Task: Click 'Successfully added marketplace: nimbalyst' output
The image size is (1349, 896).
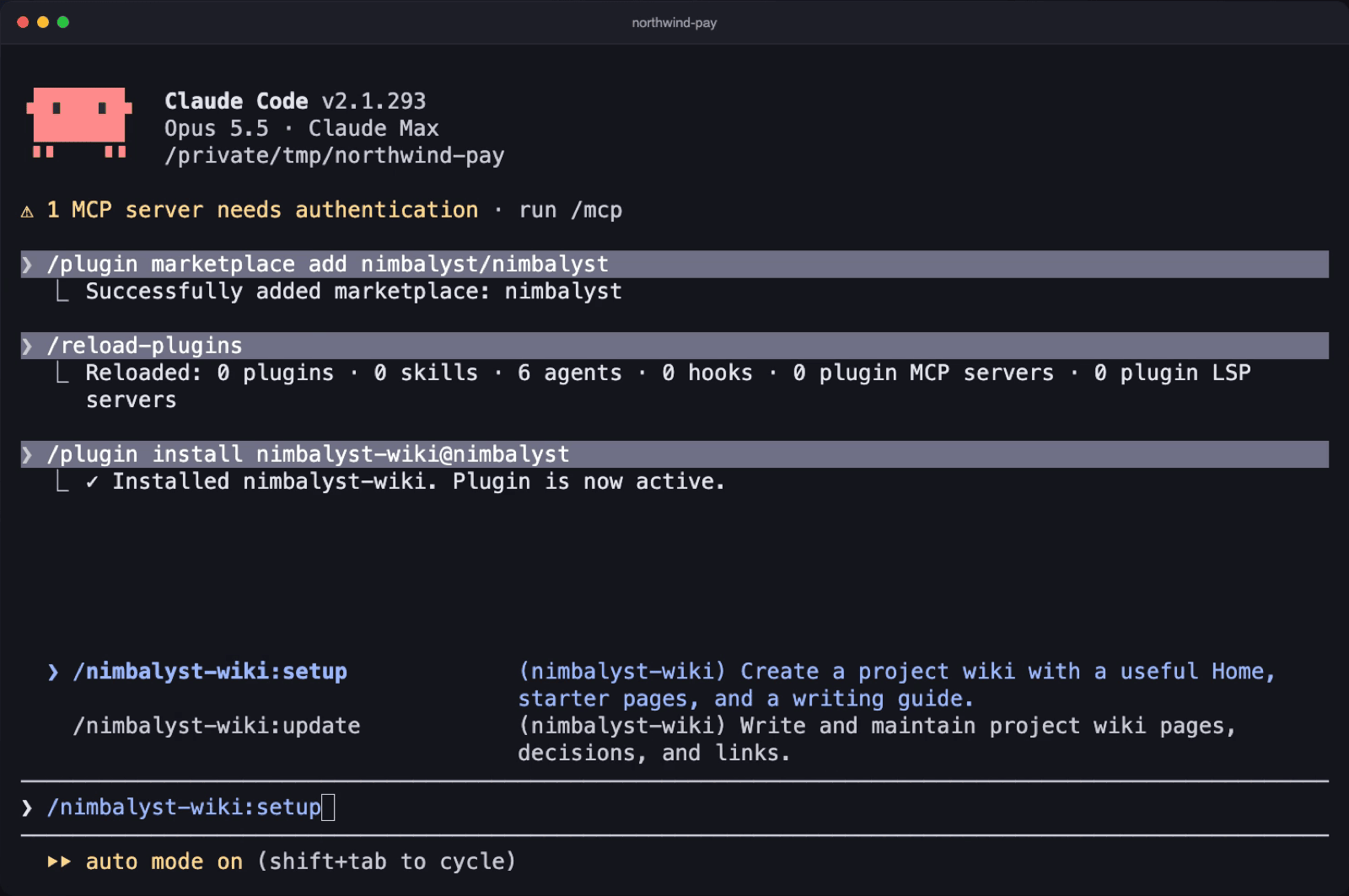Action: click(x=354, y=292)
